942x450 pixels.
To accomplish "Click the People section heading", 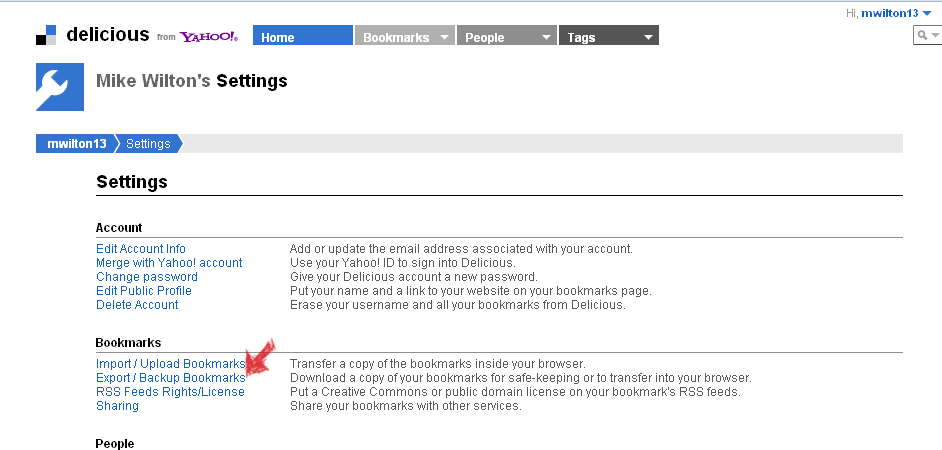I will click(x=115, y=444).
